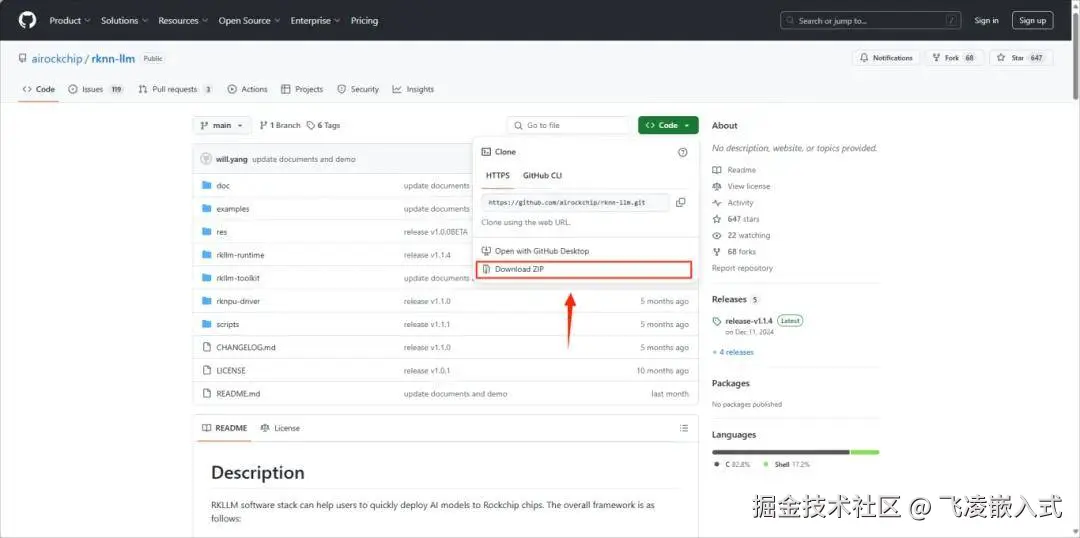Switch to the Actions tab

(x=247, y=90)
